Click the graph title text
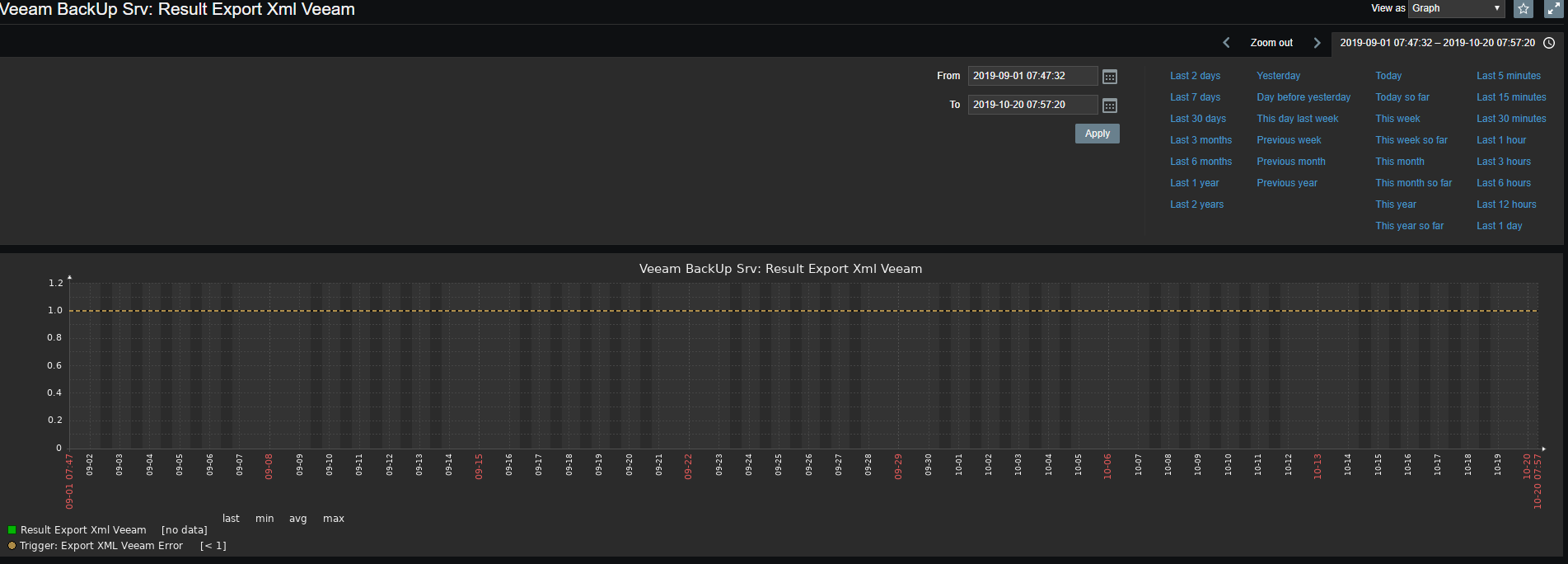Image resolution: width=1568 pixels, height=564 pixels. [x=780, y=269]
